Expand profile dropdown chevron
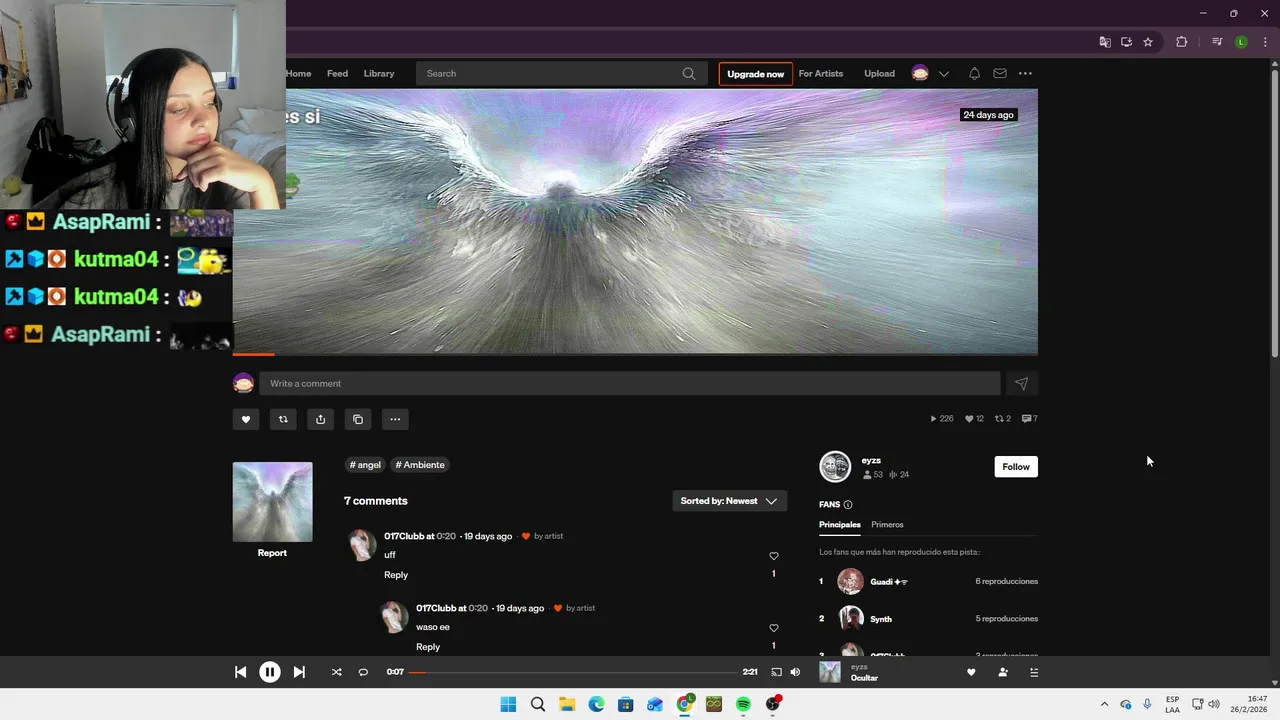The height and width of the screenshot is (720, 1280). click(943, 73)
